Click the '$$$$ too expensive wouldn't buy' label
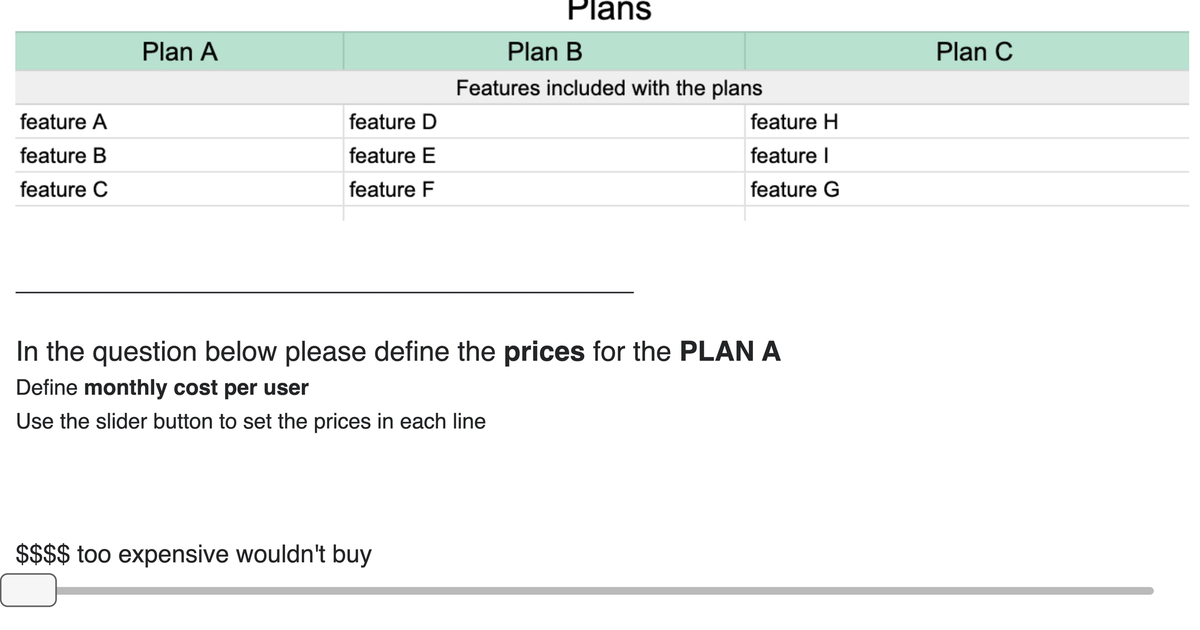The width and height of the screenshot is (1200, 630). (x=193, y=553)
